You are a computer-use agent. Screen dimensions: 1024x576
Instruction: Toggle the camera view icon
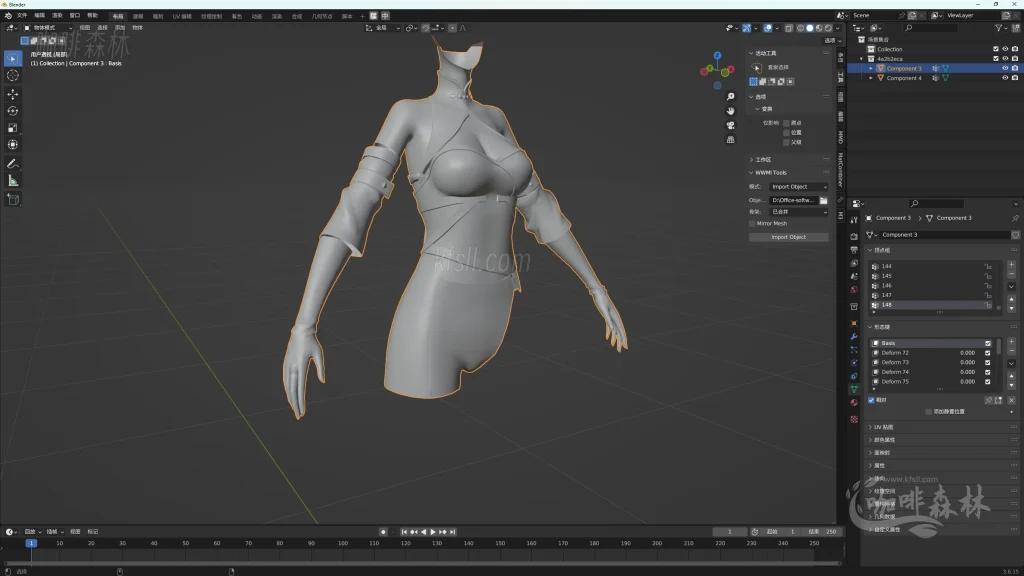(x=730, y=125)
